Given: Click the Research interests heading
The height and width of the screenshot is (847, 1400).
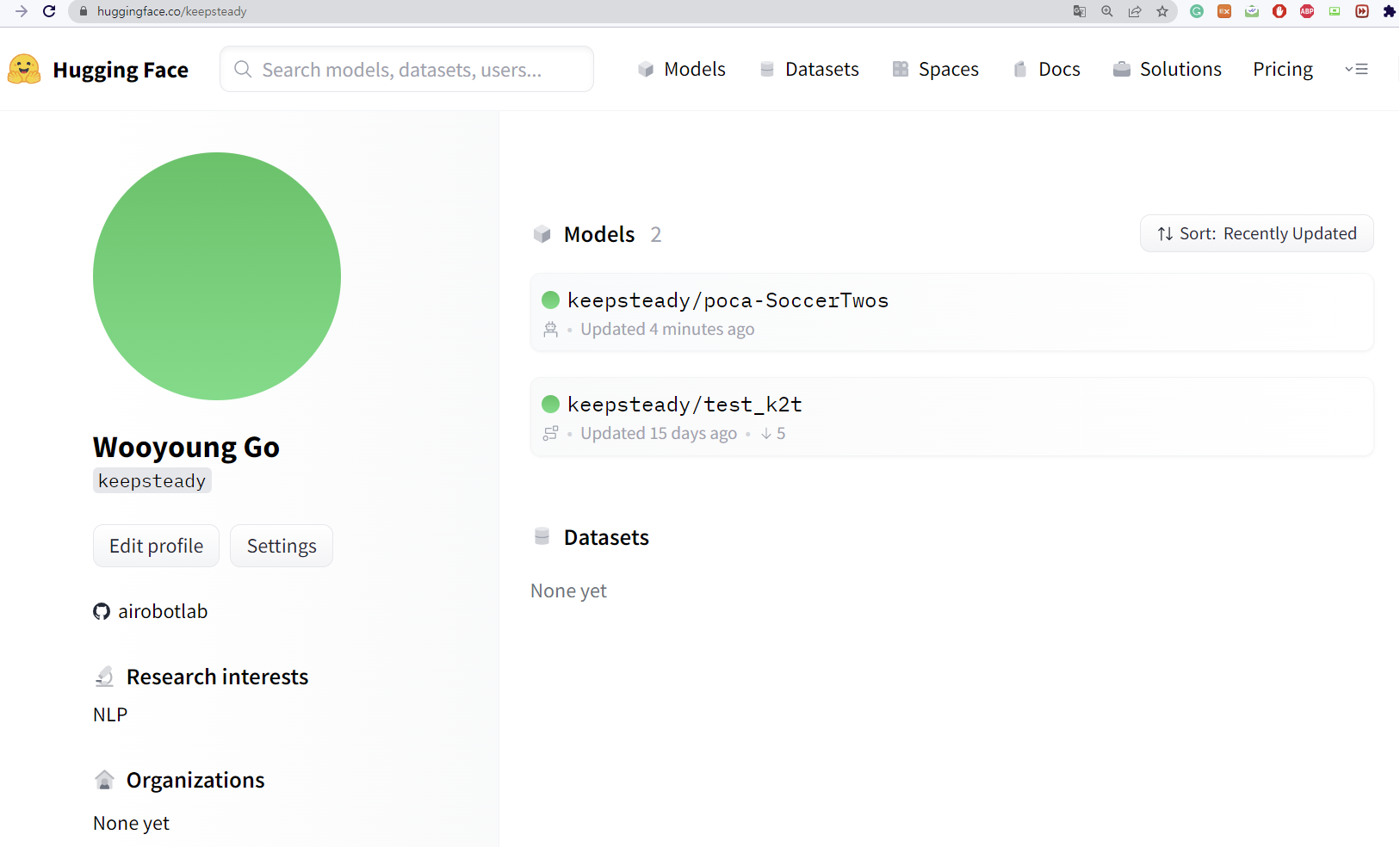Looking at the screenshot, I should click(217, 677).
